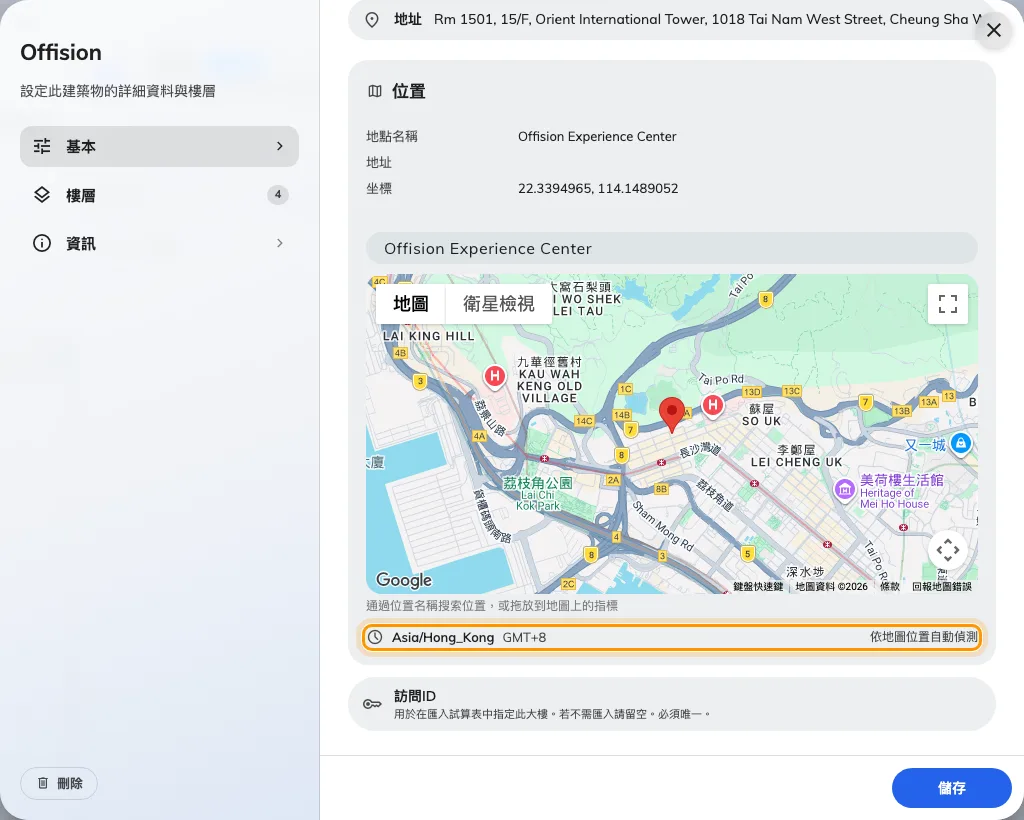Click the 又一城 shopping marker icon
Screen dimensions: 1024x820
(961, 444)
